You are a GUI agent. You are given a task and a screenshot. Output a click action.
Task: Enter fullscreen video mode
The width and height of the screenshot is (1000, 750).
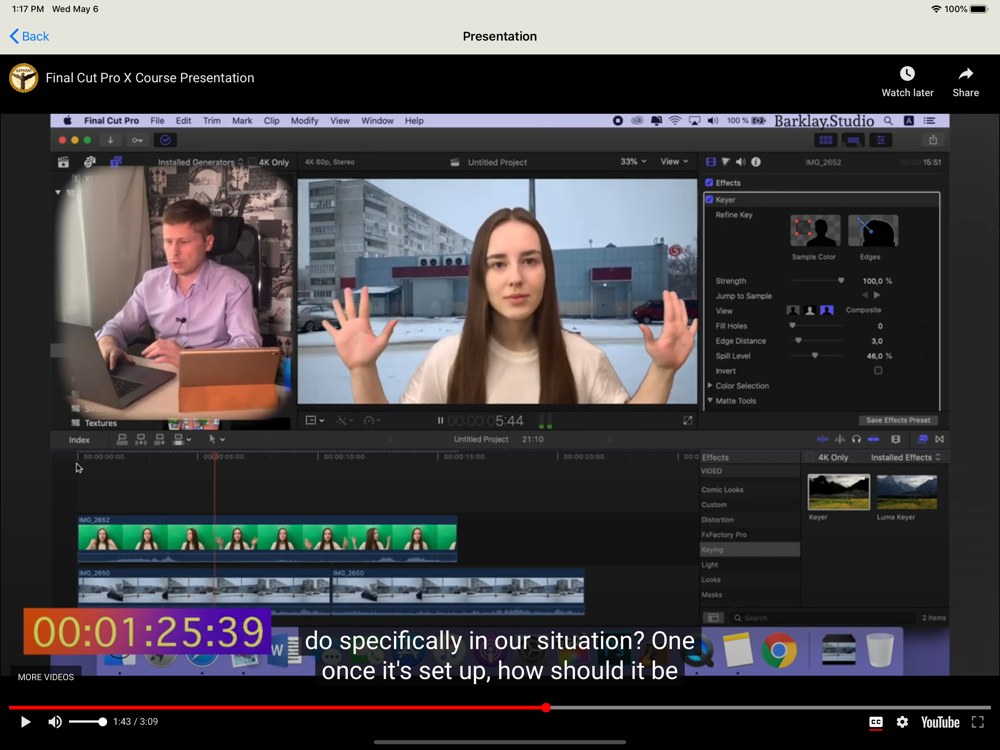pyautogui.click(x=978, y=722)
